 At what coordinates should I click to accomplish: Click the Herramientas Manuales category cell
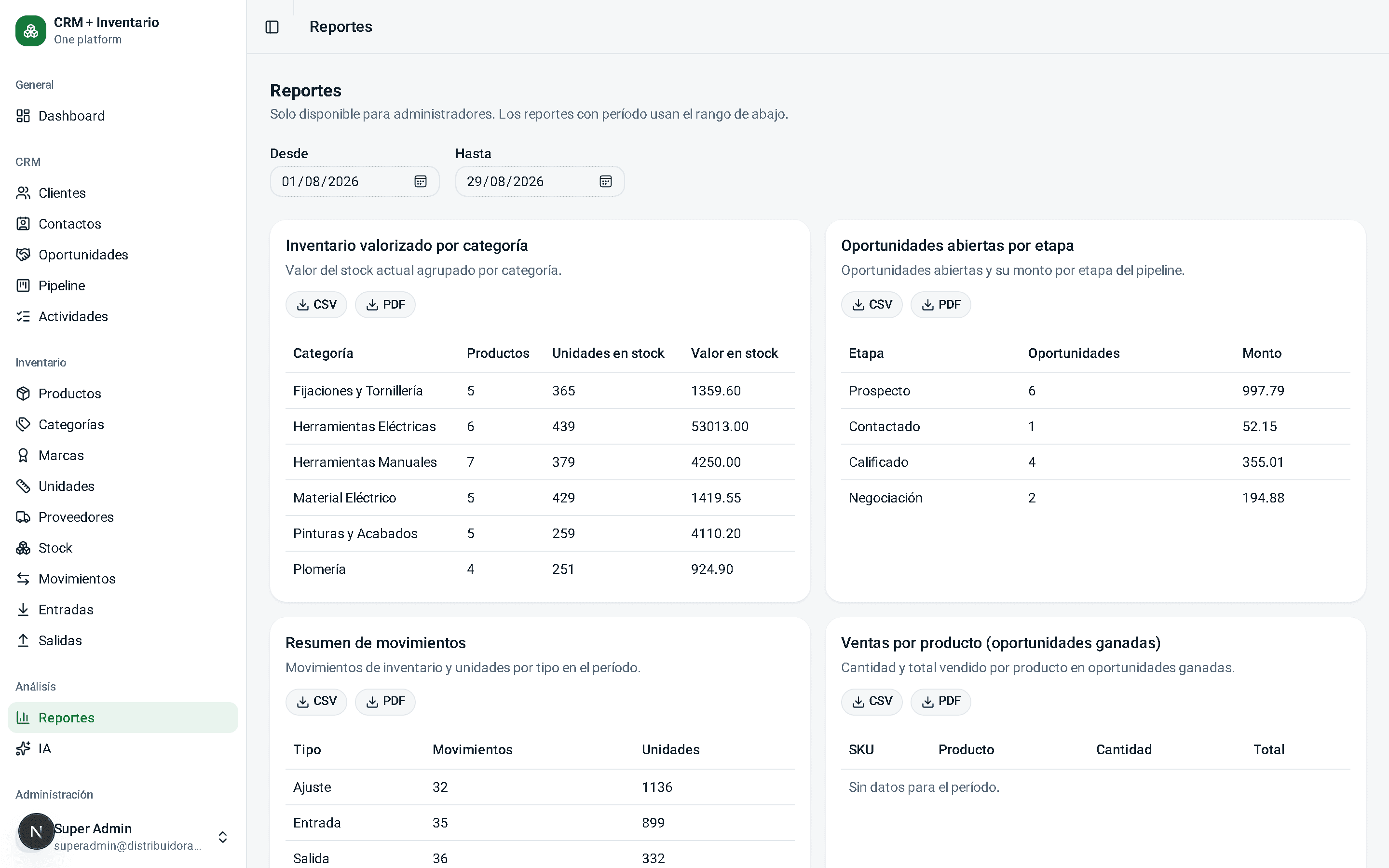click(365, 462)
